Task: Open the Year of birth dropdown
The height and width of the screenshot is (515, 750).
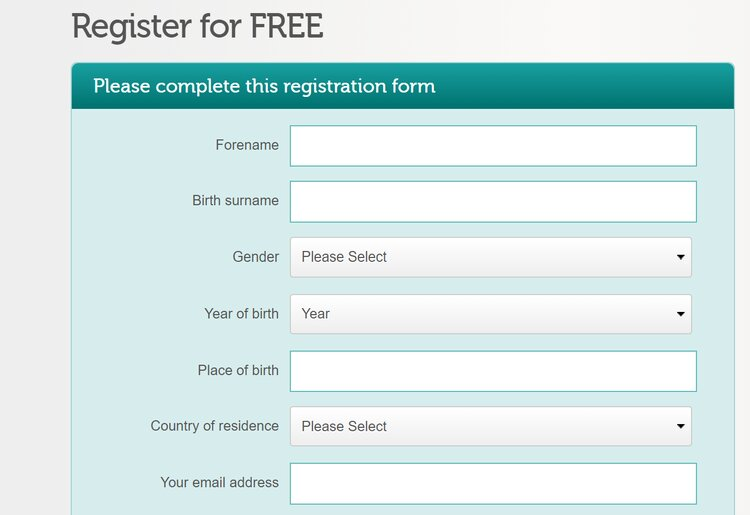Action: pos(490,314)
